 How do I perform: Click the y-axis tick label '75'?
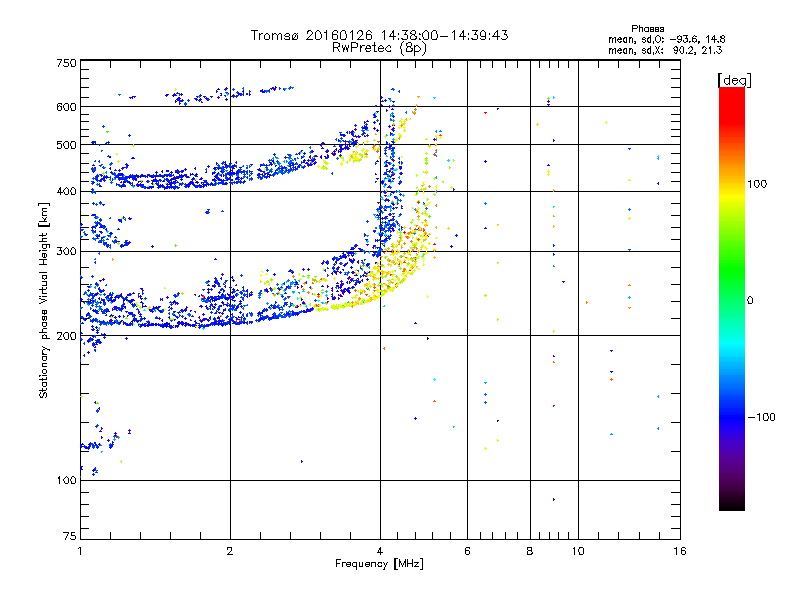[x=70, y=536]
